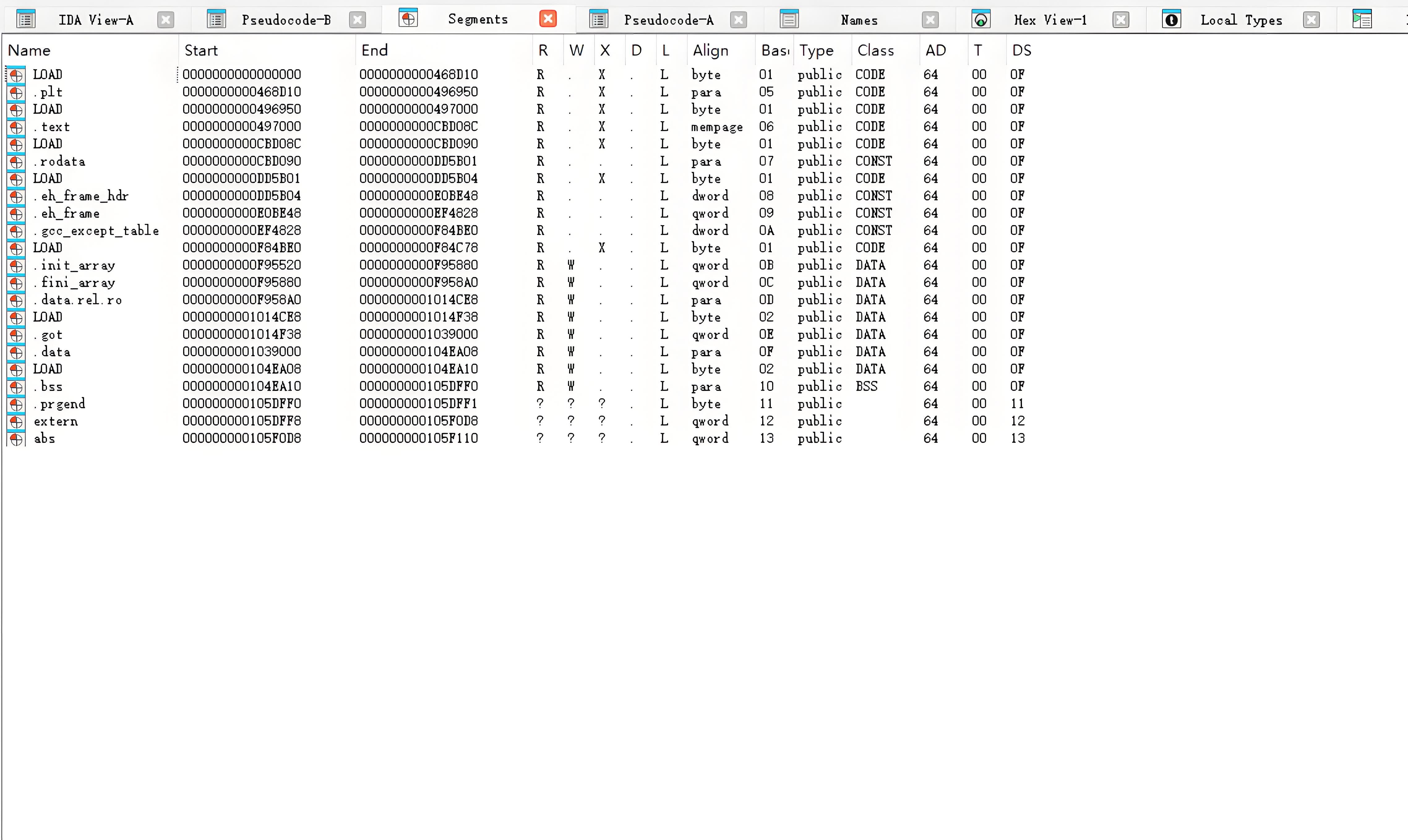The image size is (1408, 840).
Task: Select the .bss segment icon
Action: click(16, 387)
